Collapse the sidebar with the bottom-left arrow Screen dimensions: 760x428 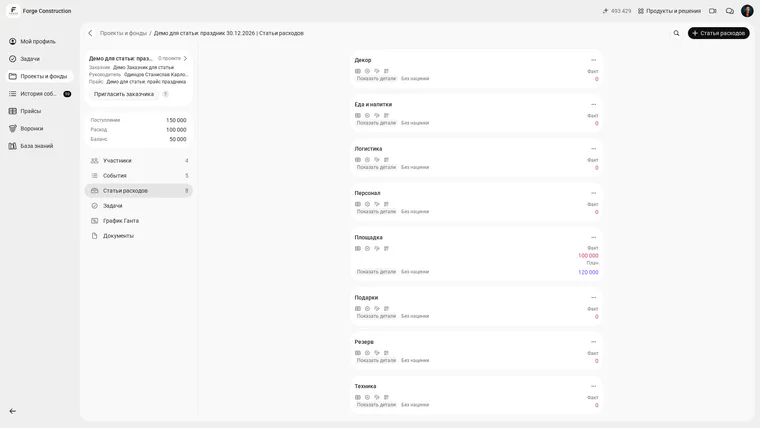13,411
